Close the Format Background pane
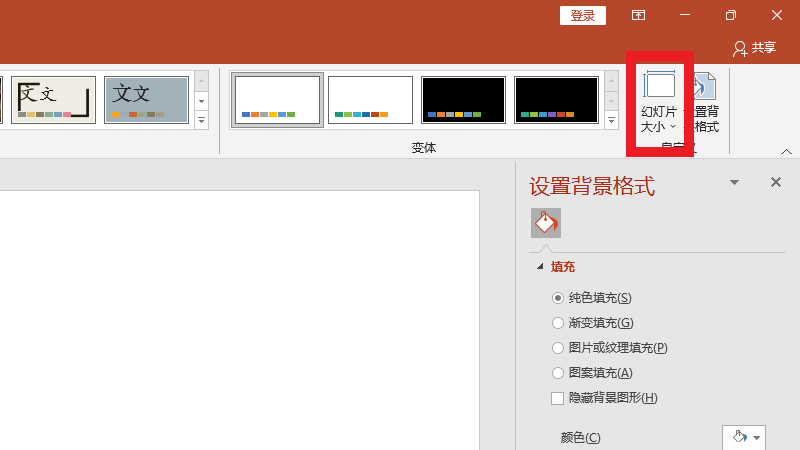 pos(775,182)
